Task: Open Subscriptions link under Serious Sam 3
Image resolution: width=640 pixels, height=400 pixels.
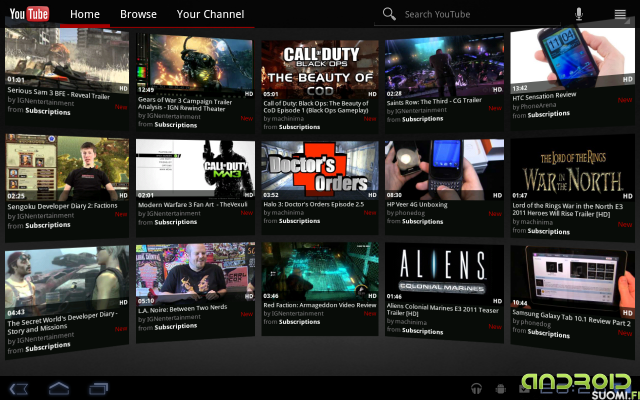Action: click(48, 111)
